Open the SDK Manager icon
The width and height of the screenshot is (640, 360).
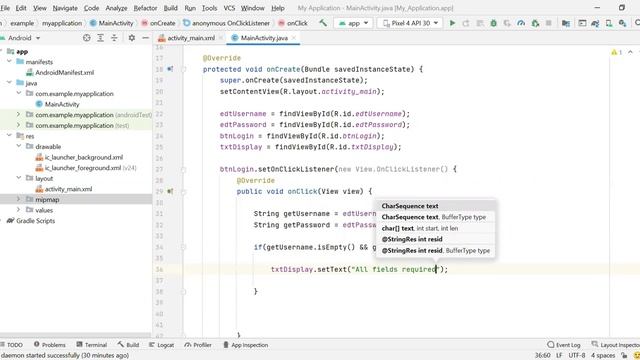click(x=622, y=23)
